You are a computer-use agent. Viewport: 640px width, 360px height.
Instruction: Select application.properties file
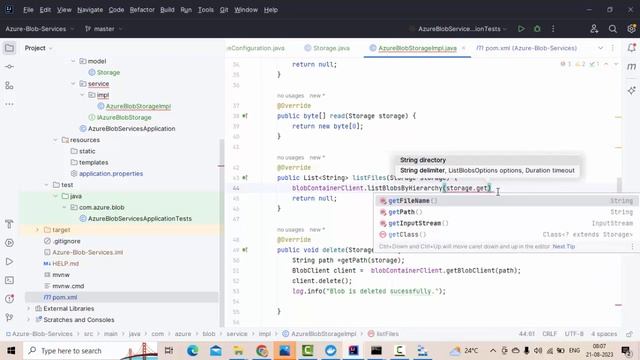(111, 173)
